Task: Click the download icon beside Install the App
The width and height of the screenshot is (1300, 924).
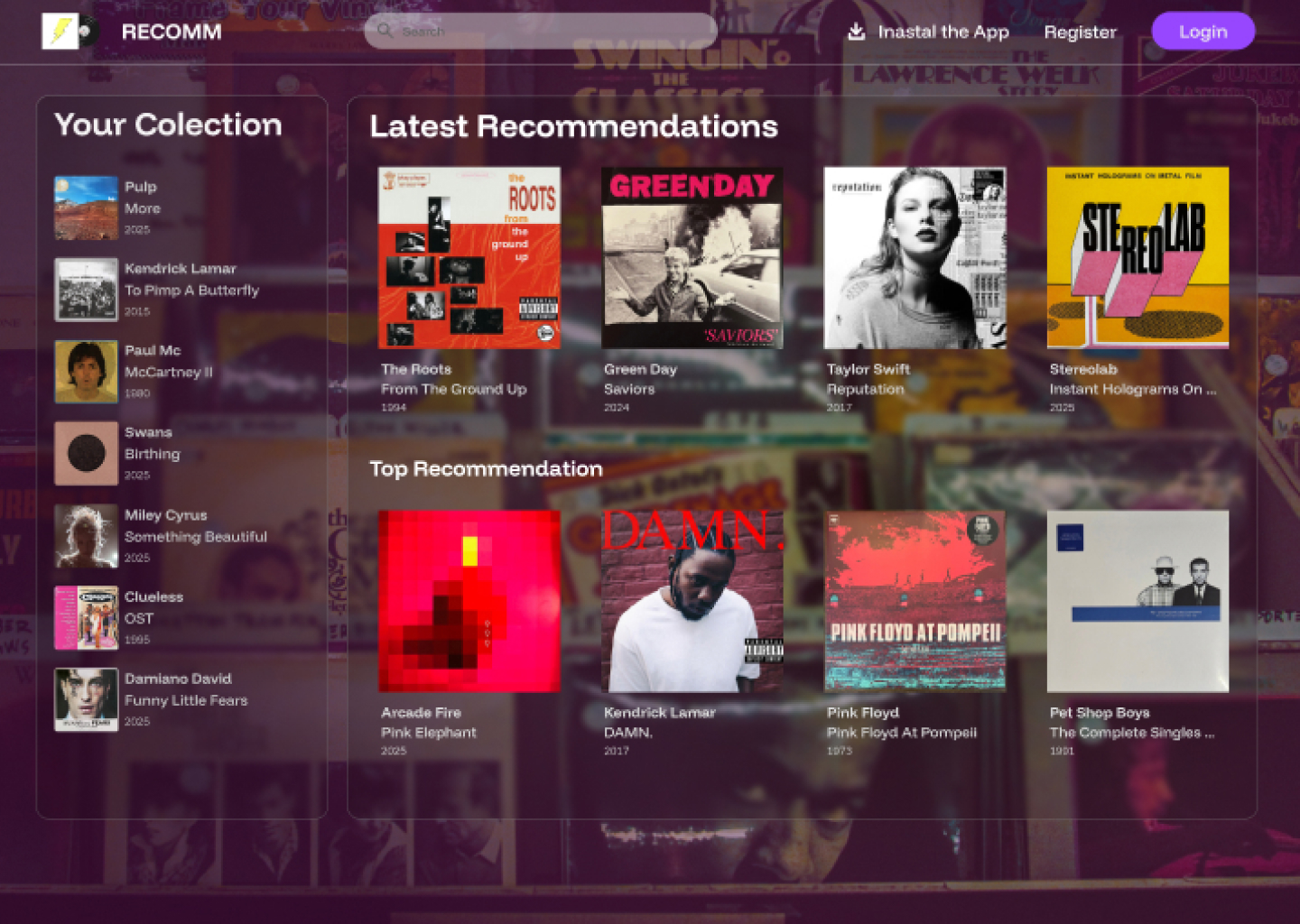Action: 856,32
